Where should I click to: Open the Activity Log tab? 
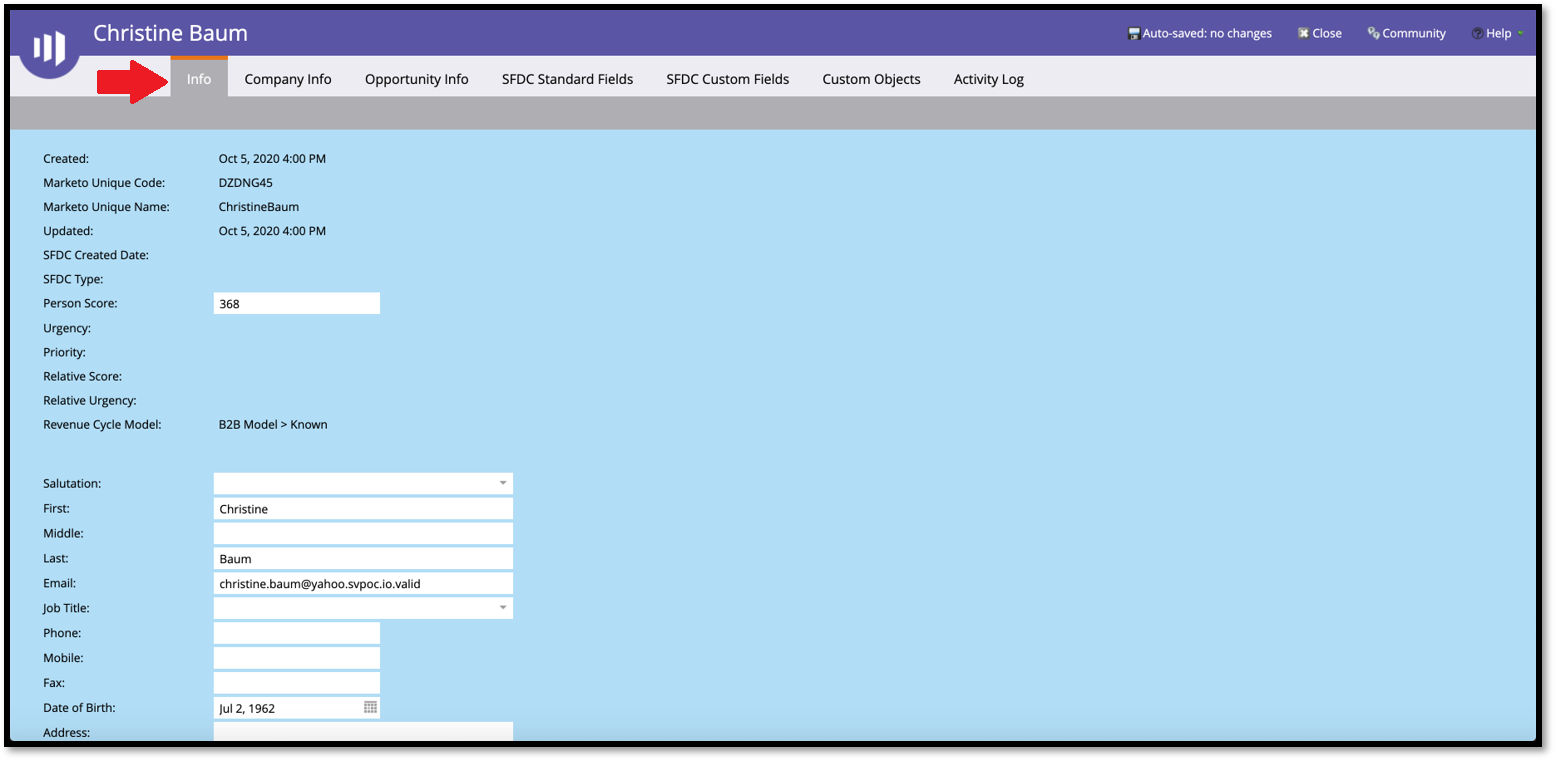click(x=988, y=79)
